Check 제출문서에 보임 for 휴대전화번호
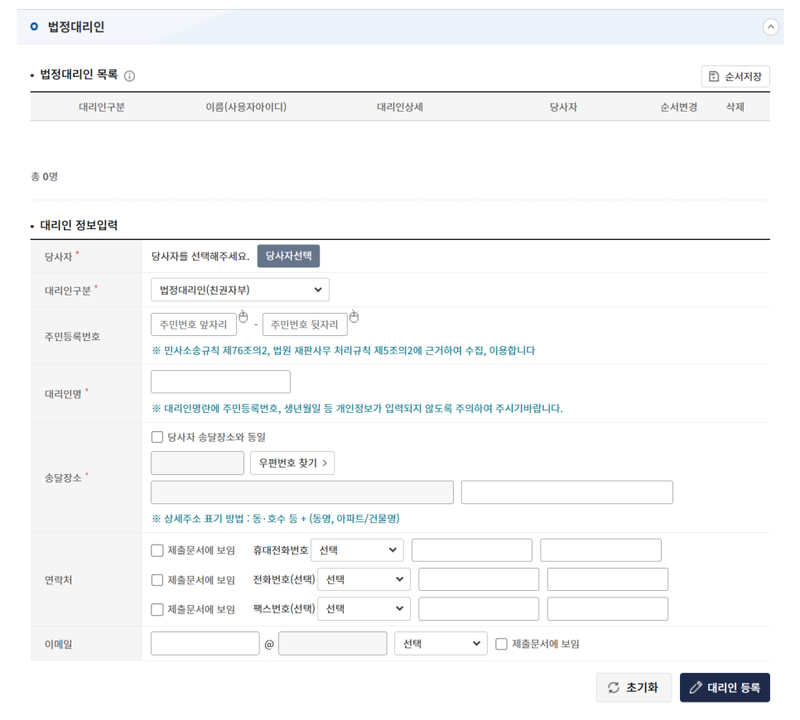This screenshot has width=800, height=720. click(157, 551)
